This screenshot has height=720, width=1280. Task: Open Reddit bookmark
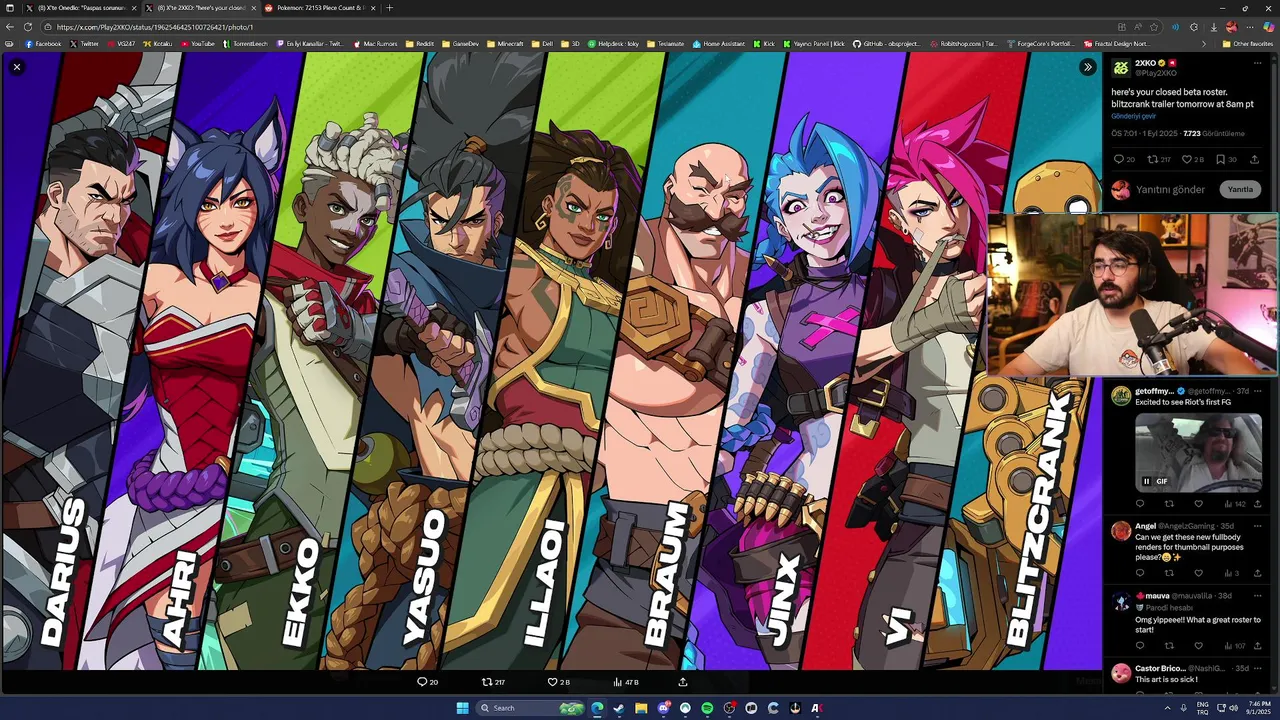point(419,44)
